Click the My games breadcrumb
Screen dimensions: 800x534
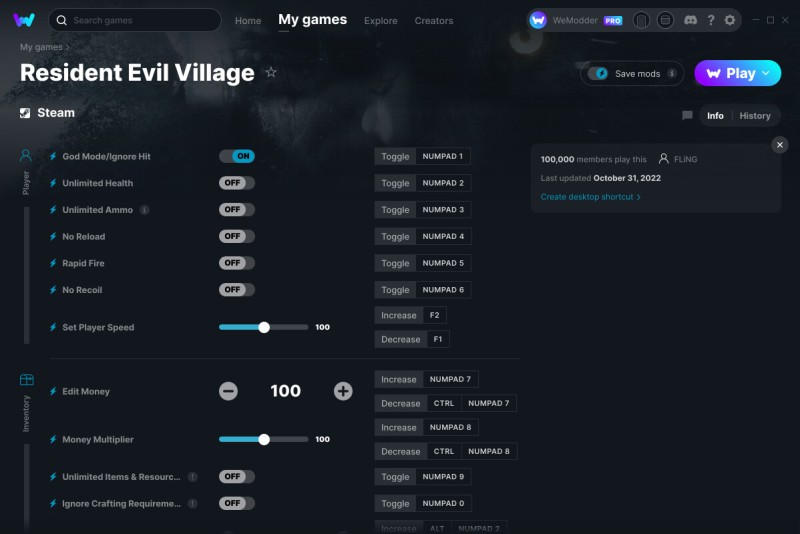tap(41, 47)
